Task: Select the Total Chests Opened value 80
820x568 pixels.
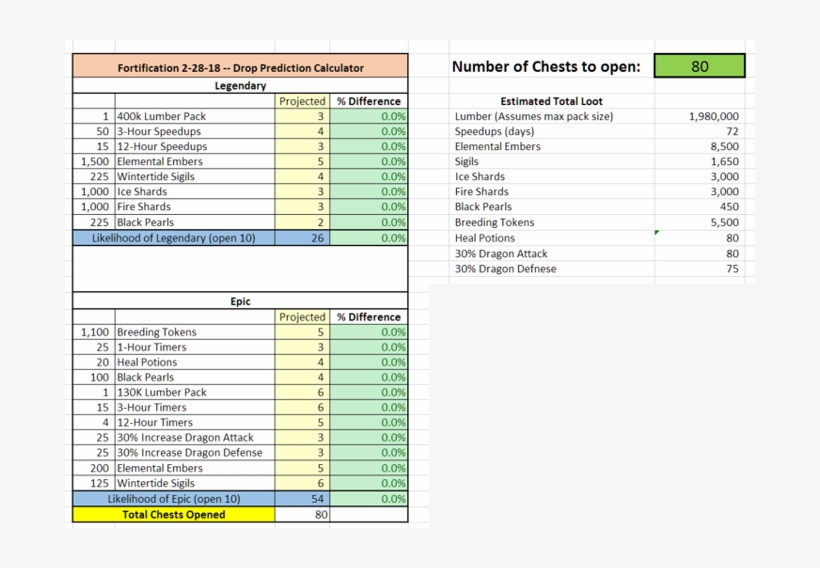Action: point(302,515)
